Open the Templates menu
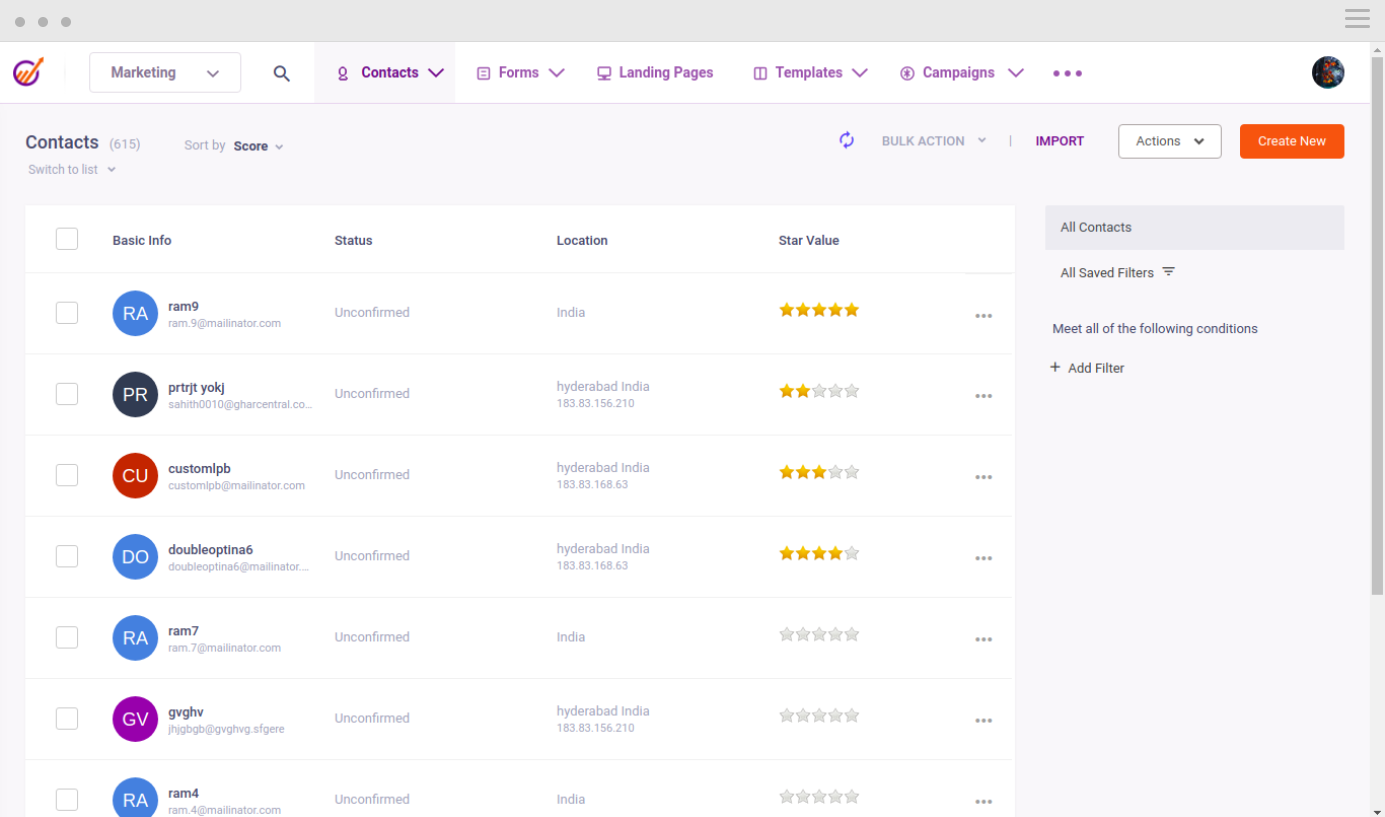1385x817 pixels. pyautogui.click(x=809, y=73)
